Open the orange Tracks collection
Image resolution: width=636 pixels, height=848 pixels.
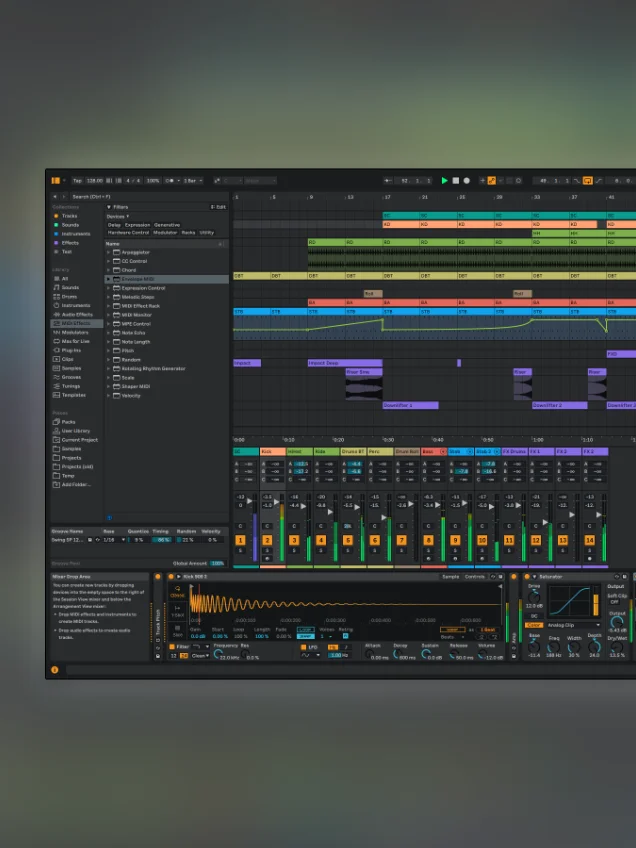click(69, 216)
